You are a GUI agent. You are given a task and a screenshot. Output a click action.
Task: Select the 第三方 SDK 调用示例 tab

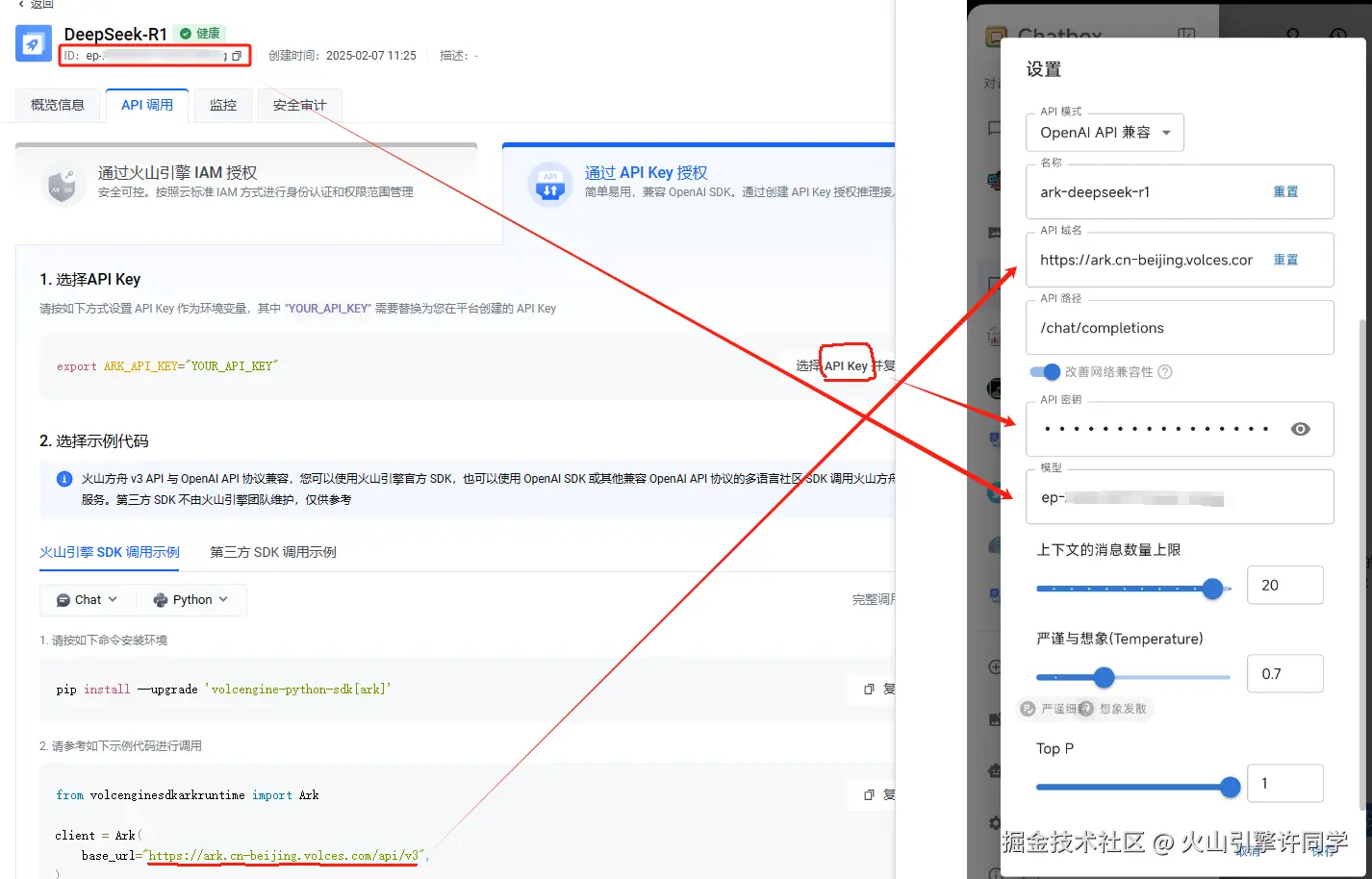[273, 552]
